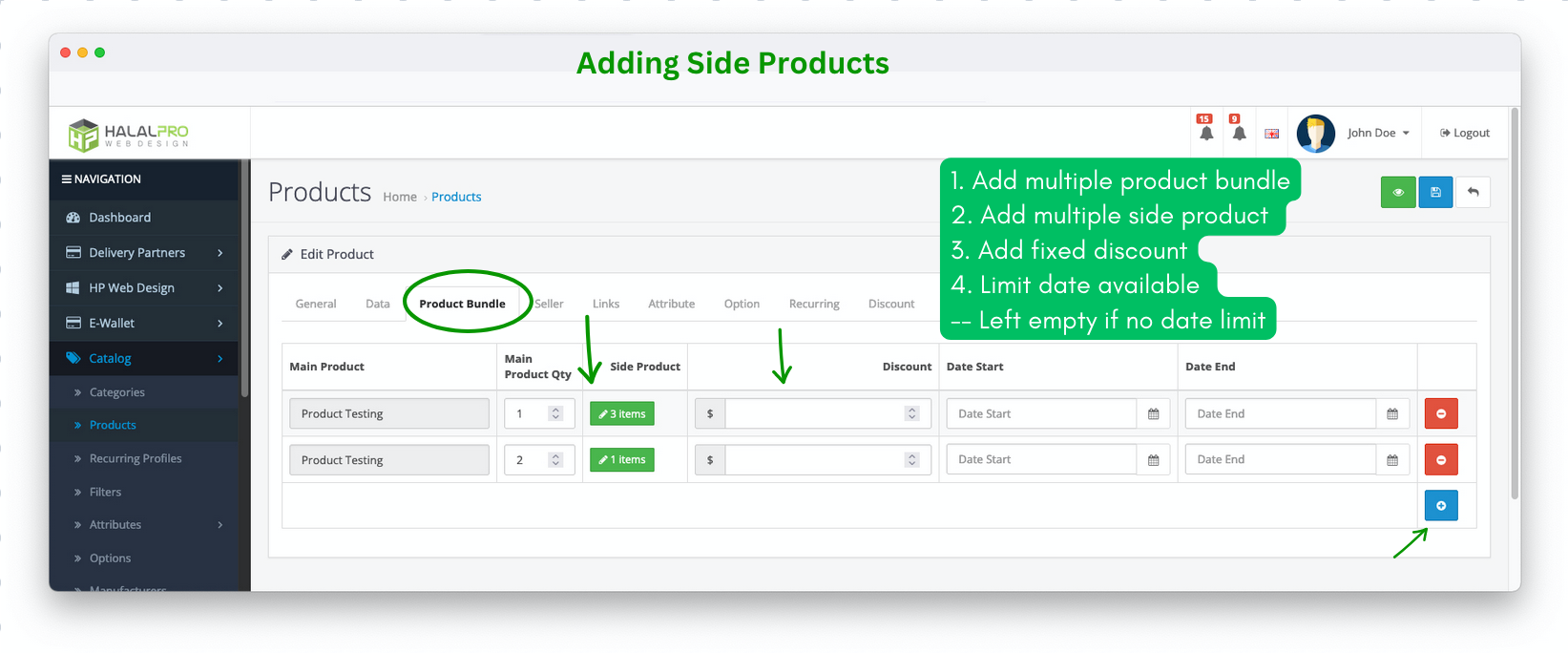Open the notification bell with 15 alerts
This screenshot has width=1568, height=653.
[x=1206, y=134]
